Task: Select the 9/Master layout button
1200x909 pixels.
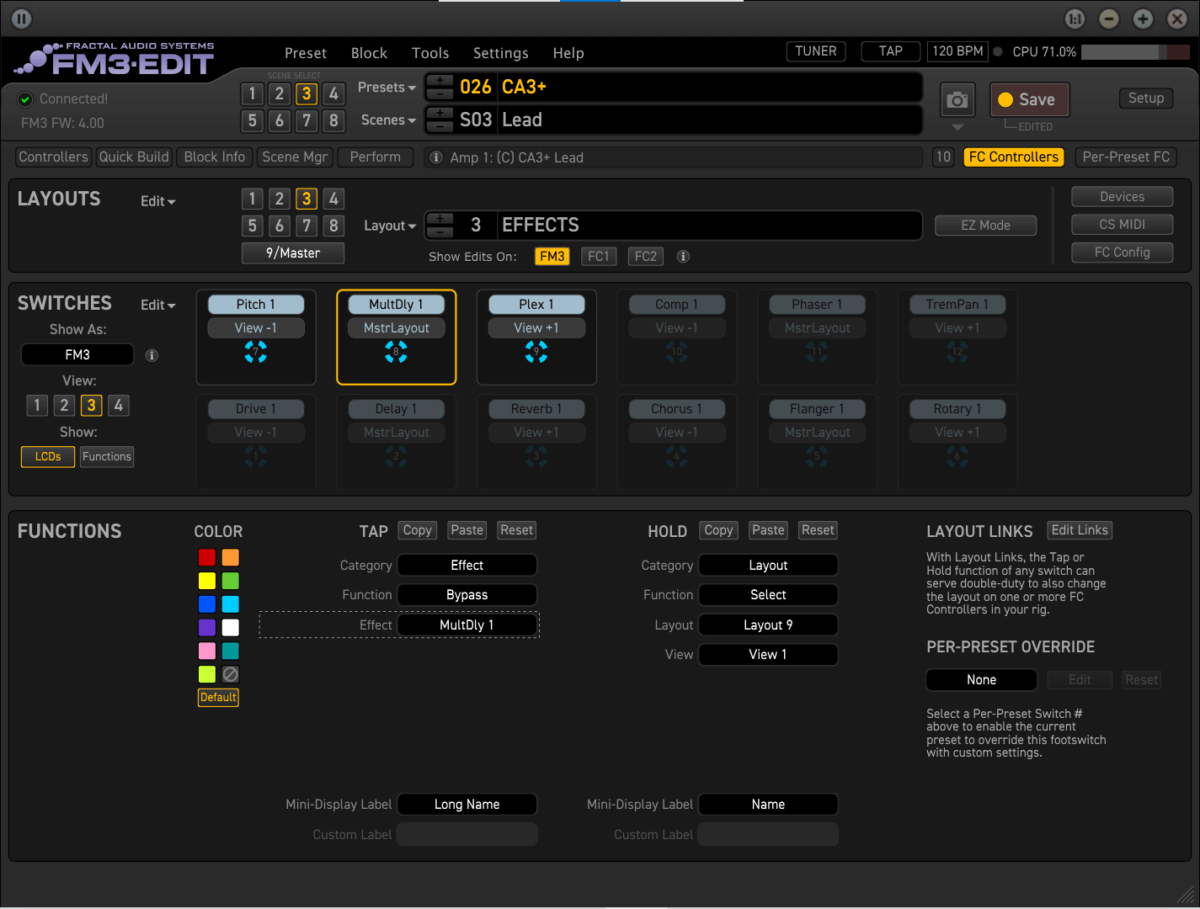Action: (293, 253)
